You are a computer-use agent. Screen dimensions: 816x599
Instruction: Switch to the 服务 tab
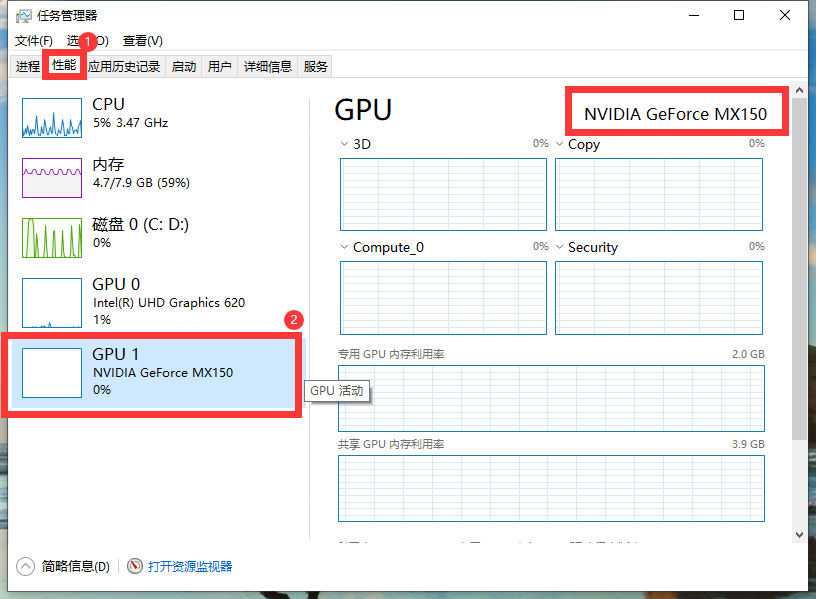(x=315, y=67)
